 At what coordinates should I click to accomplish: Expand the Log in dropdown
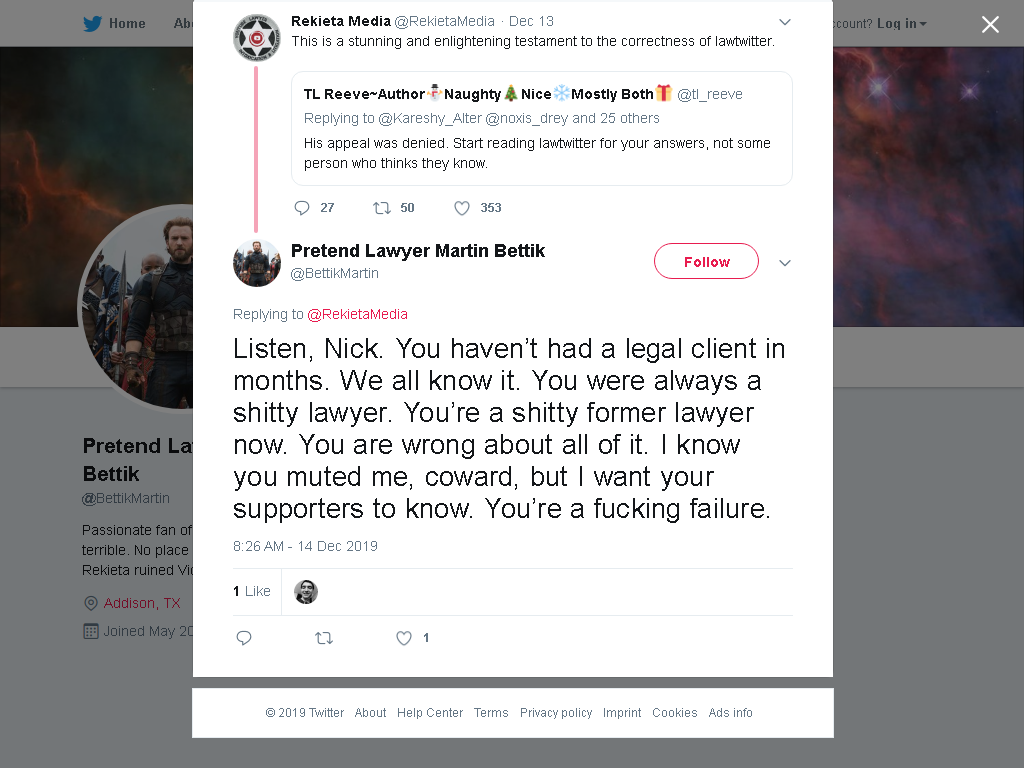click(x=902, y=24)
